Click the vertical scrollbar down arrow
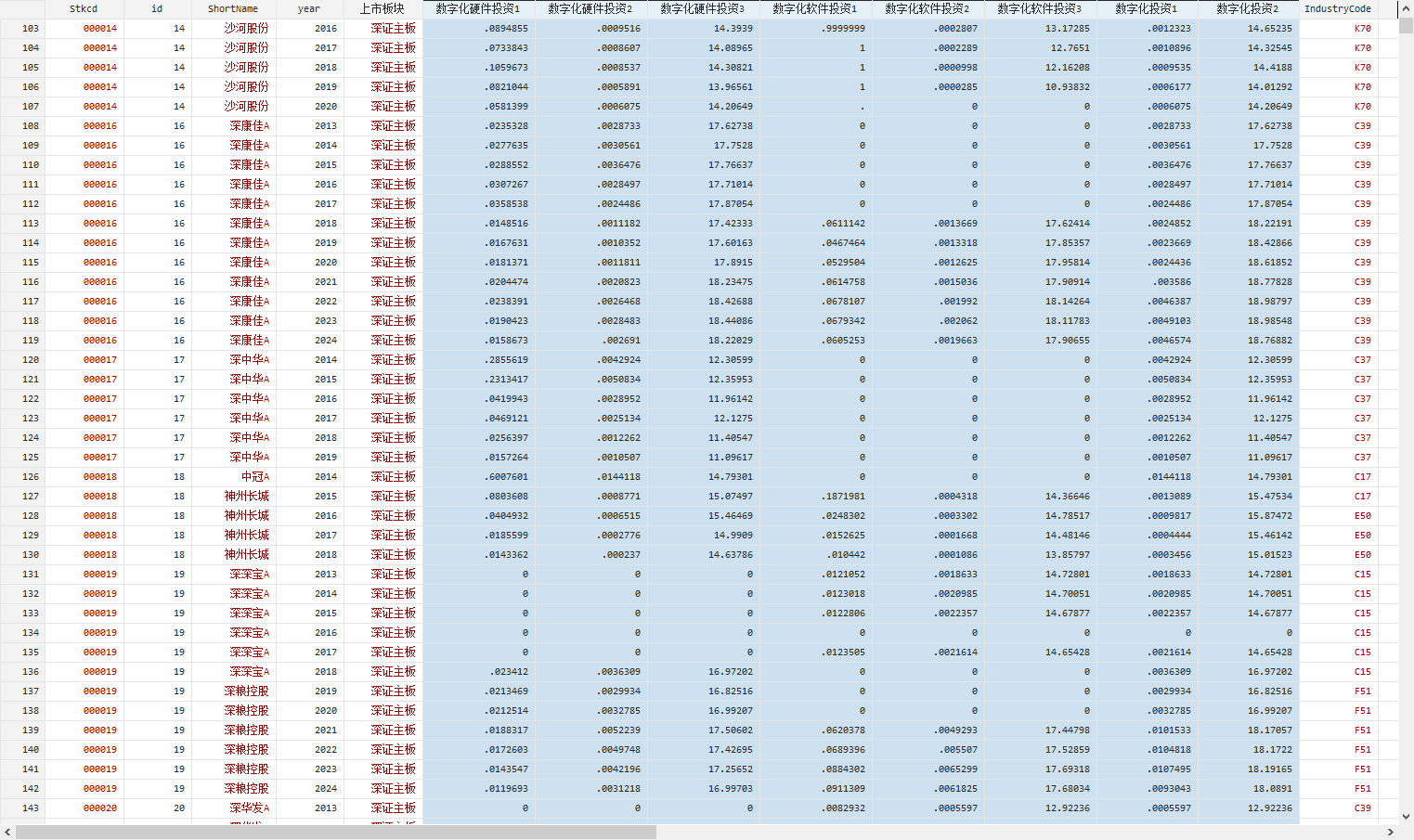 1406,817
